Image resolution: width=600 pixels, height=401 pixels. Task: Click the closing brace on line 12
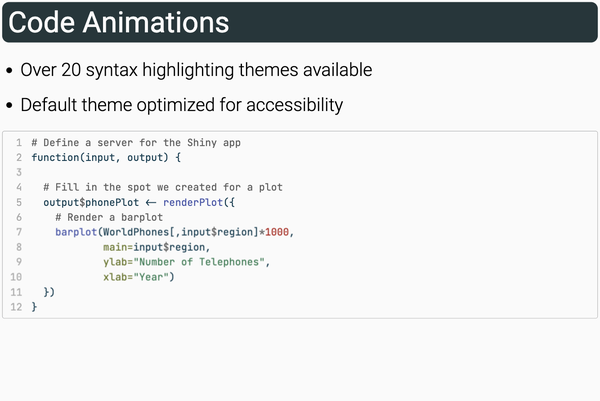(x=34, y=307)
